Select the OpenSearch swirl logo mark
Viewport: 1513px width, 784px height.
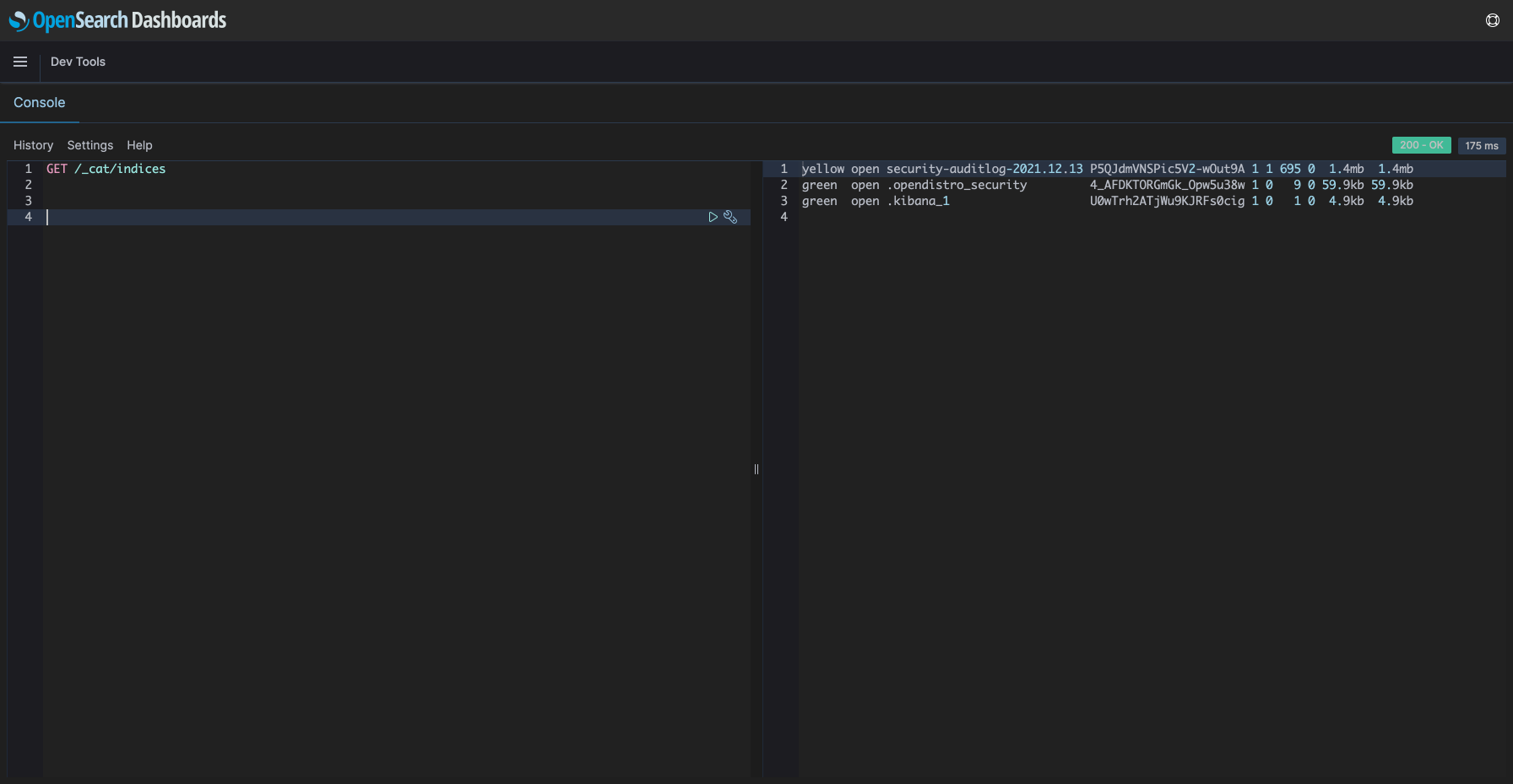coord(17,20)
